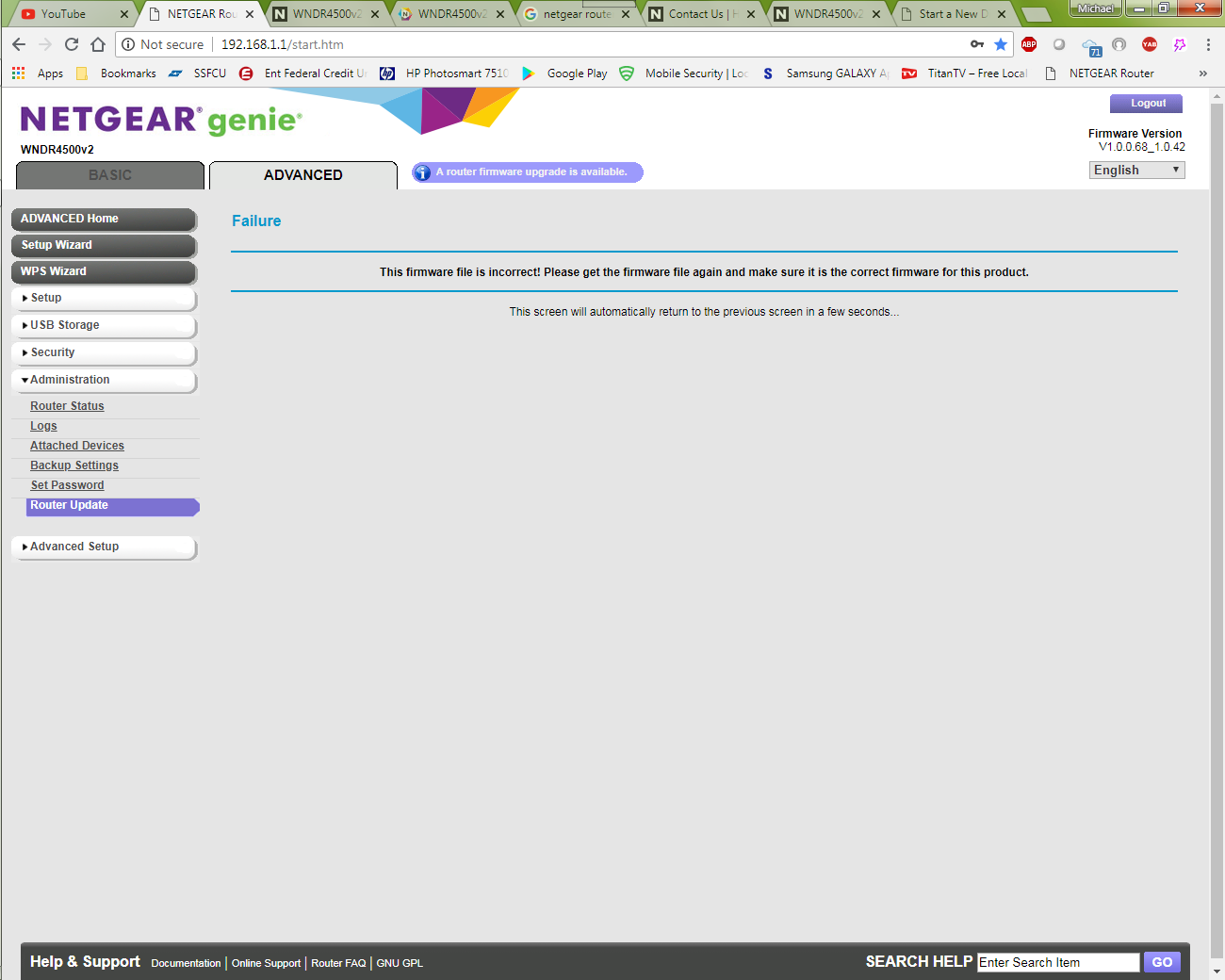Viewport: 1225px width, 980px height.
Task: Open the WPS Wizard
Action: pos(104,271)
